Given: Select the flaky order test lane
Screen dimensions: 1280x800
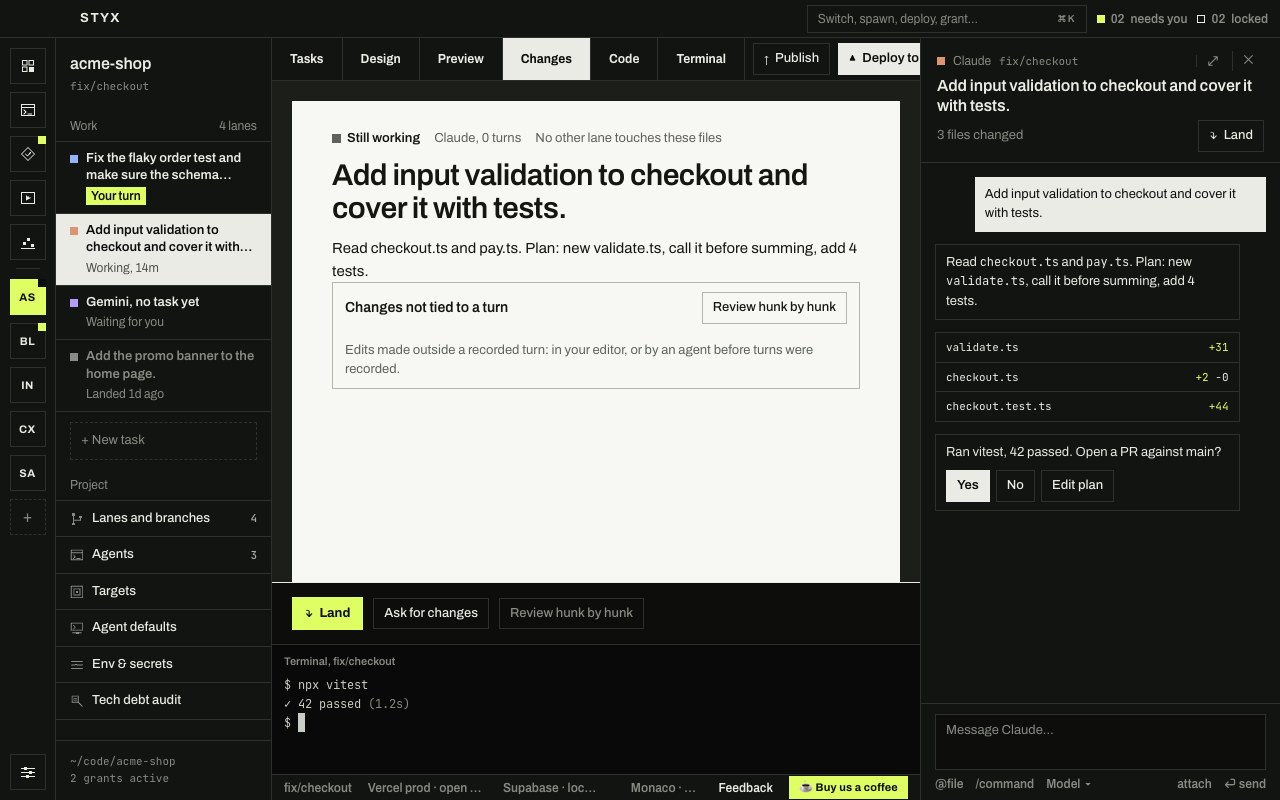Looking at the screenshot, I should [x=163, y=177].
